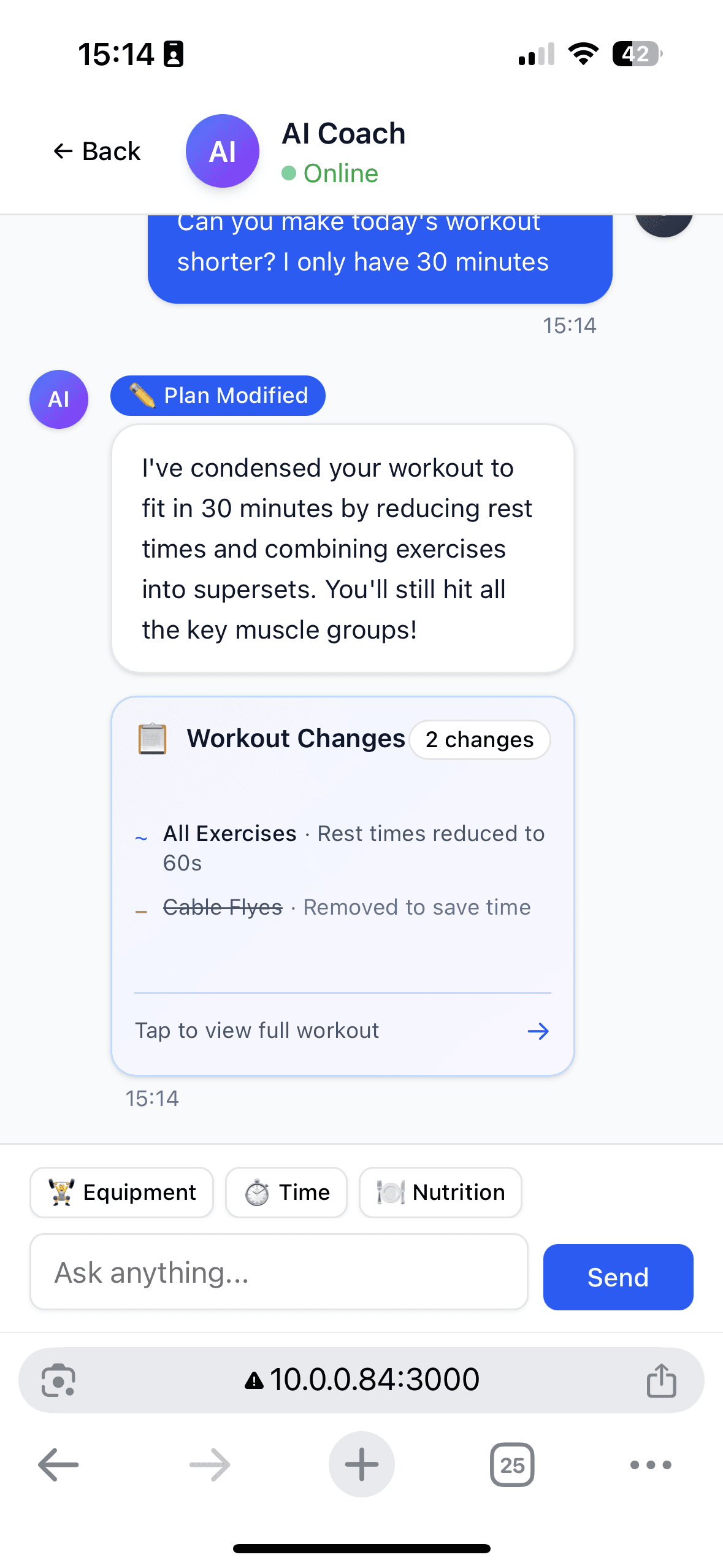This screenshot has width=723, height=1568.
Task: Open a new tab with plus button
Action: (361, 1464)
